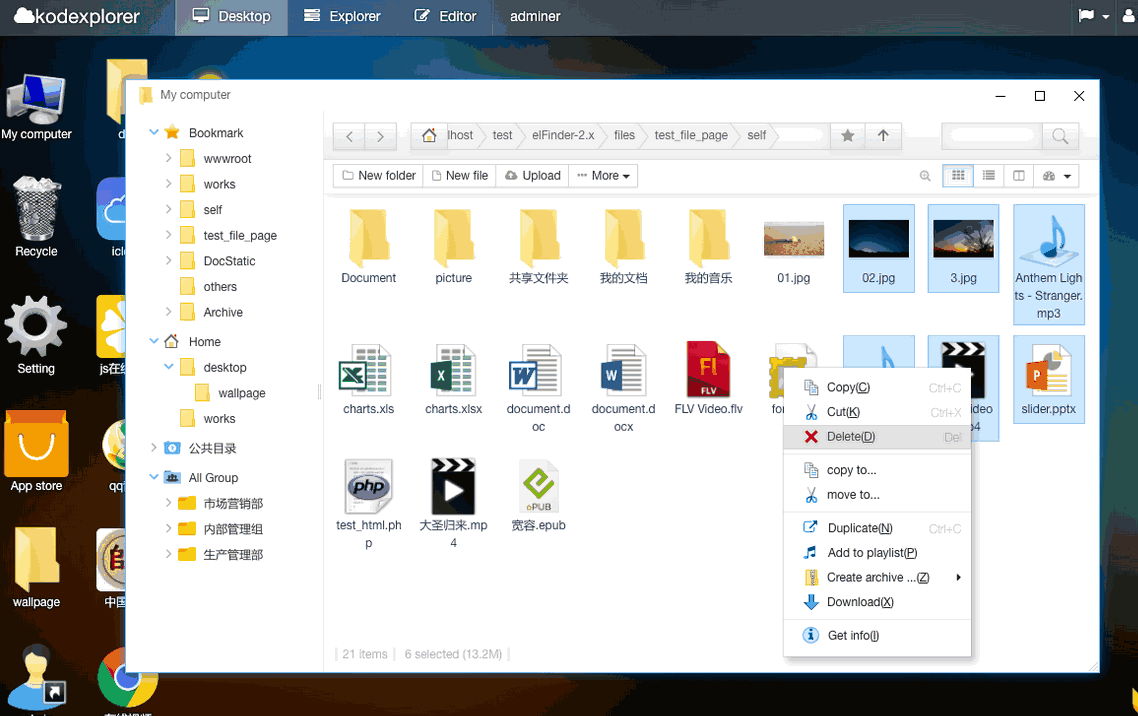Click the home icon in the path bar

[x=429, y=136]
